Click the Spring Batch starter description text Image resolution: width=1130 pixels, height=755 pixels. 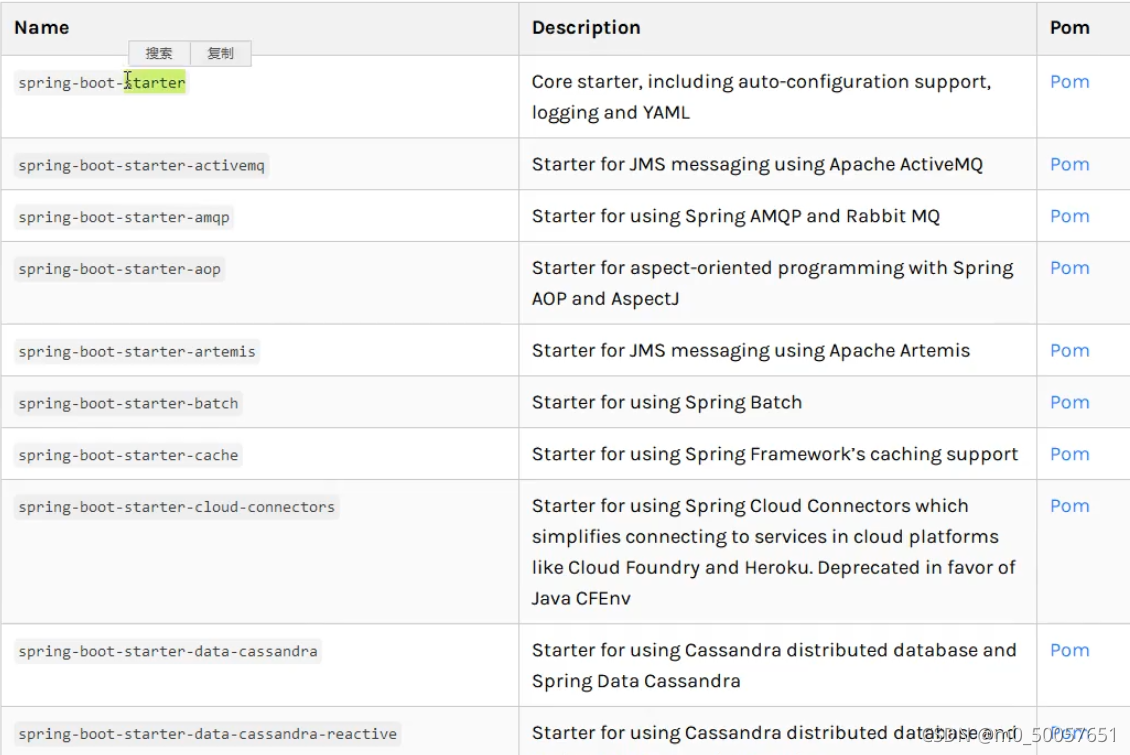(x=664, y=402)
